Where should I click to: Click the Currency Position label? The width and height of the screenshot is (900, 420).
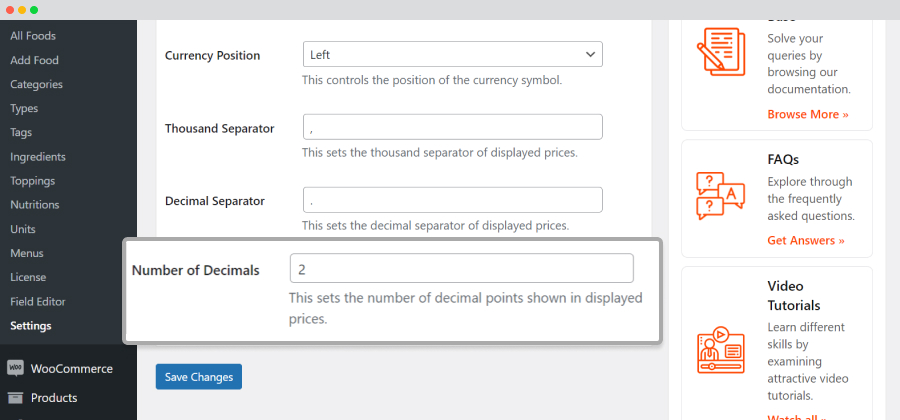(x=212, y=56)
